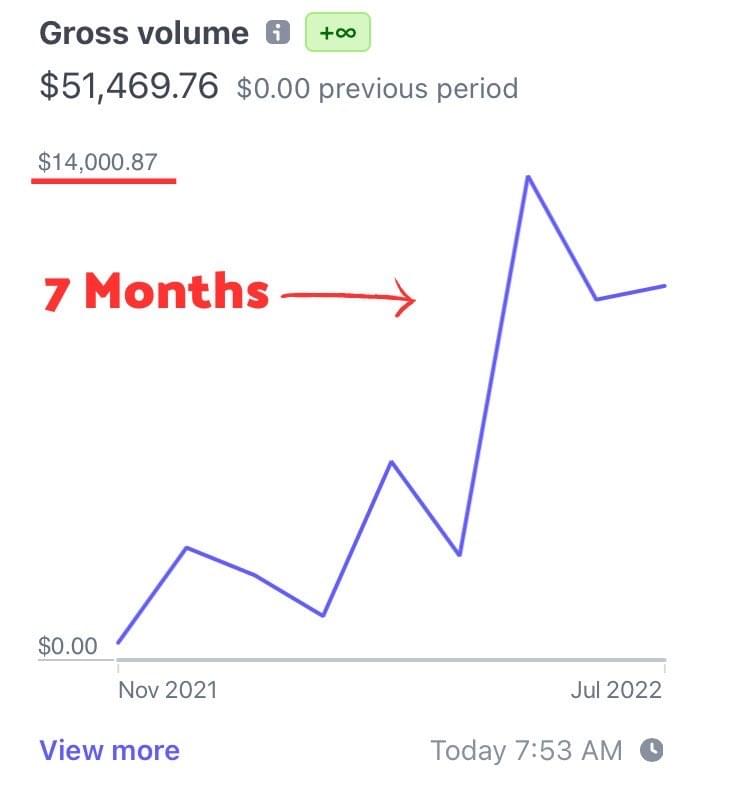This screenshot has width=730, height=800.
Task: Click the Today 7:53 AM timestamp
Action: point(526,750)
